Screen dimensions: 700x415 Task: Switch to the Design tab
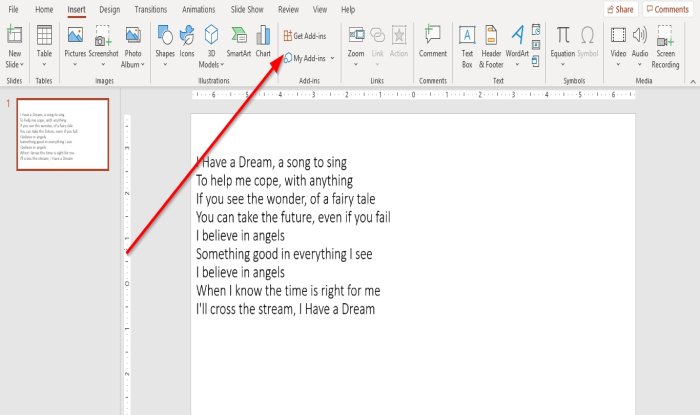point(110,9)
